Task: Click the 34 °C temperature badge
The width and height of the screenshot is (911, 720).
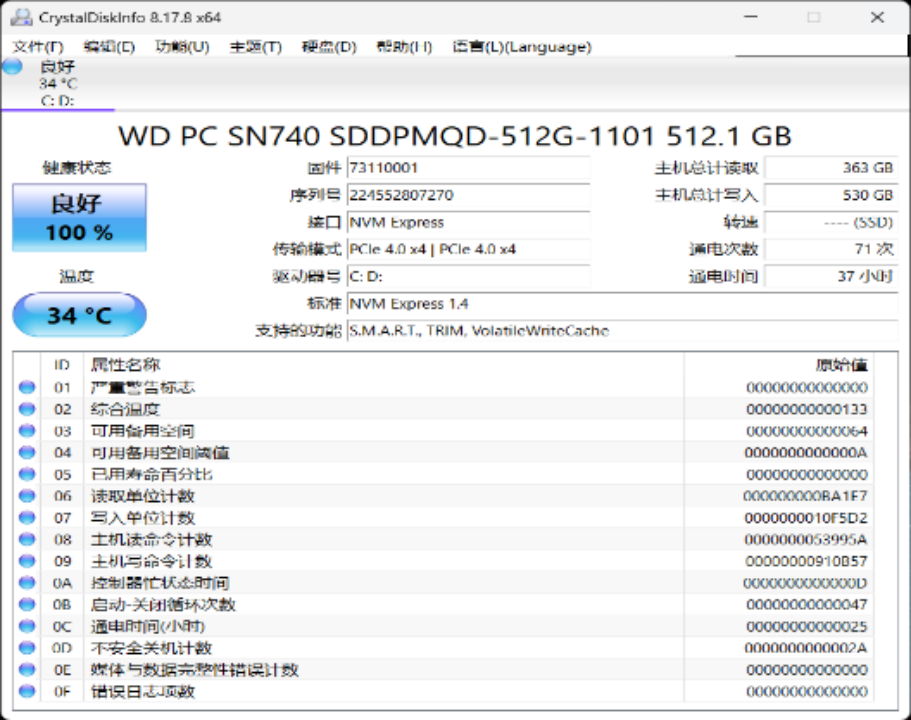Action: click(x=78, y=315)
